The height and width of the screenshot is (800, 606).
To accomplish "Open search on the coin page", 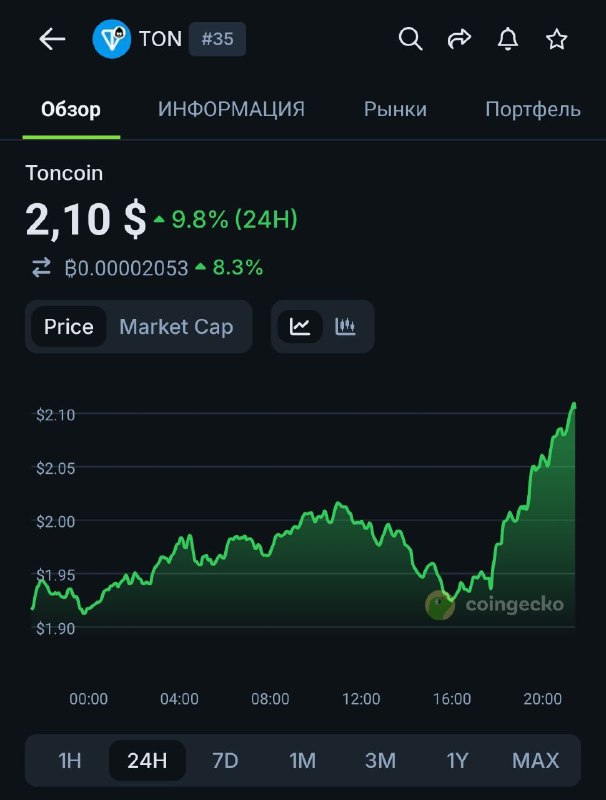I will point(410,39).
